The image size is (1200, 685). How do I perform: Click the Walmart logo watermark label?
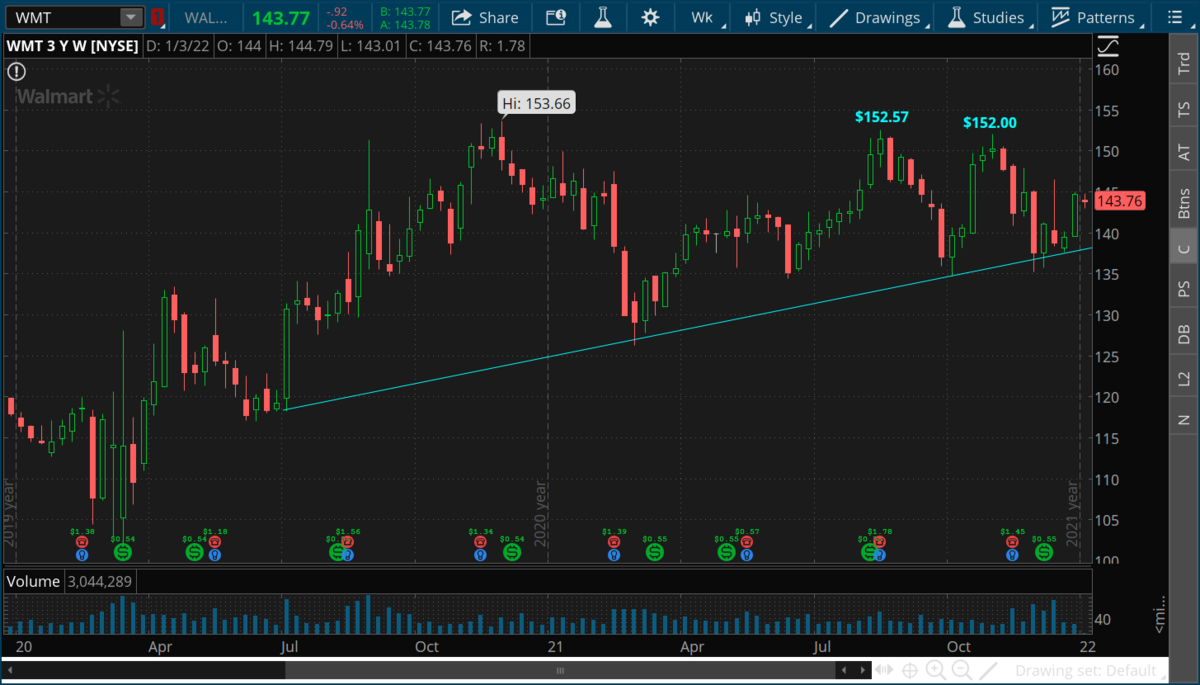point(68,96)
